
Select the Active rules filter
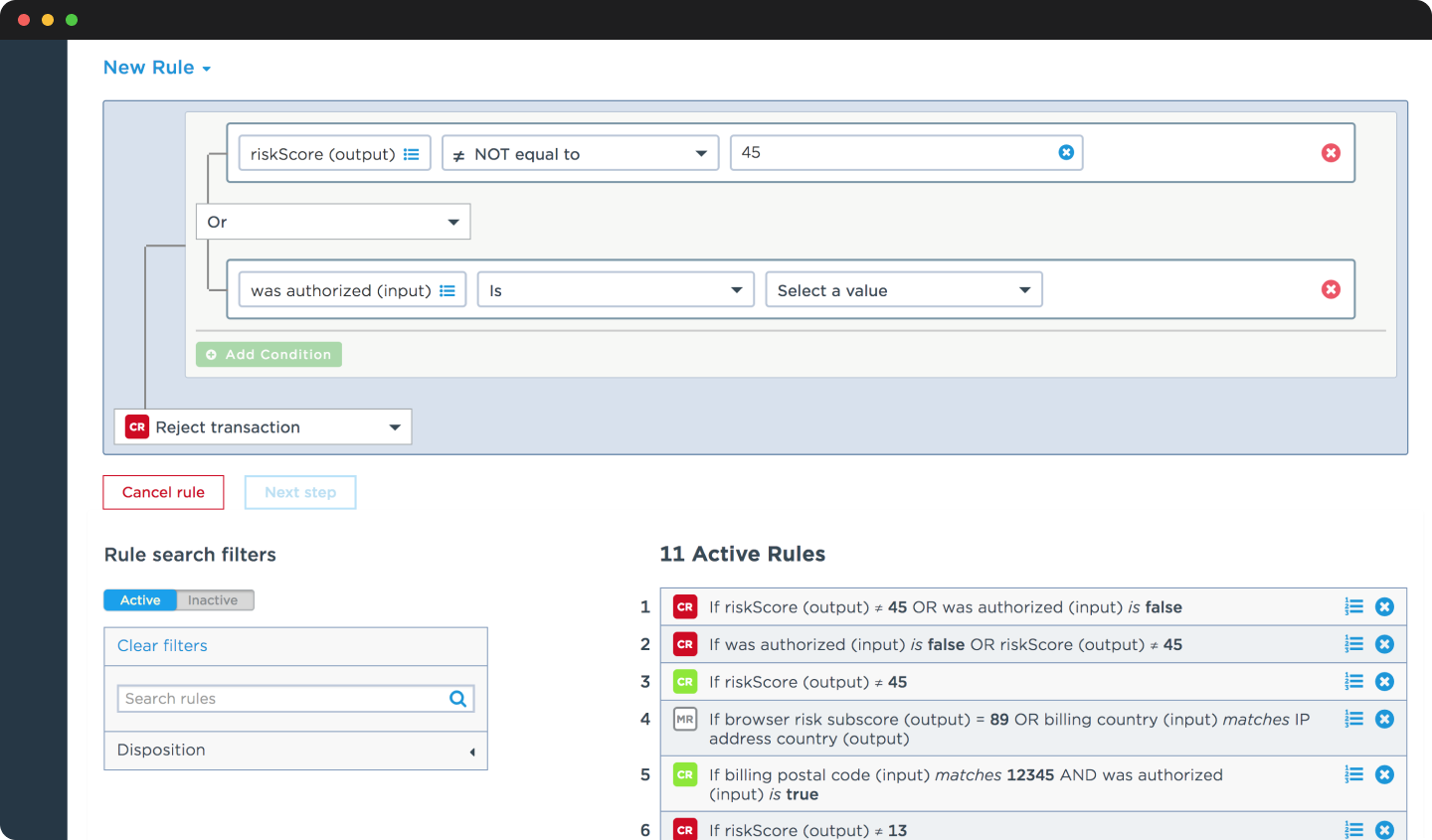tap(140, 600)
